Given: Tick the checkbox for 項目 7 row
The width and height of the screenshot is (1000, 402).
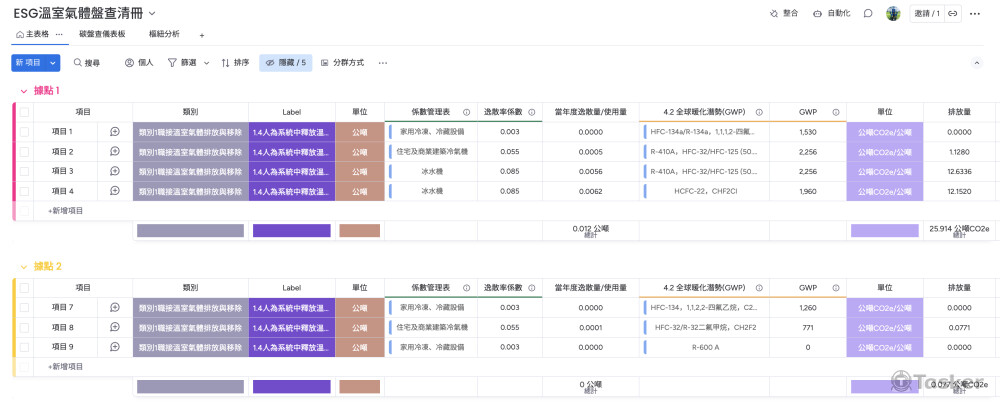Looking at the screenshot, I should [x=25, y=307].
